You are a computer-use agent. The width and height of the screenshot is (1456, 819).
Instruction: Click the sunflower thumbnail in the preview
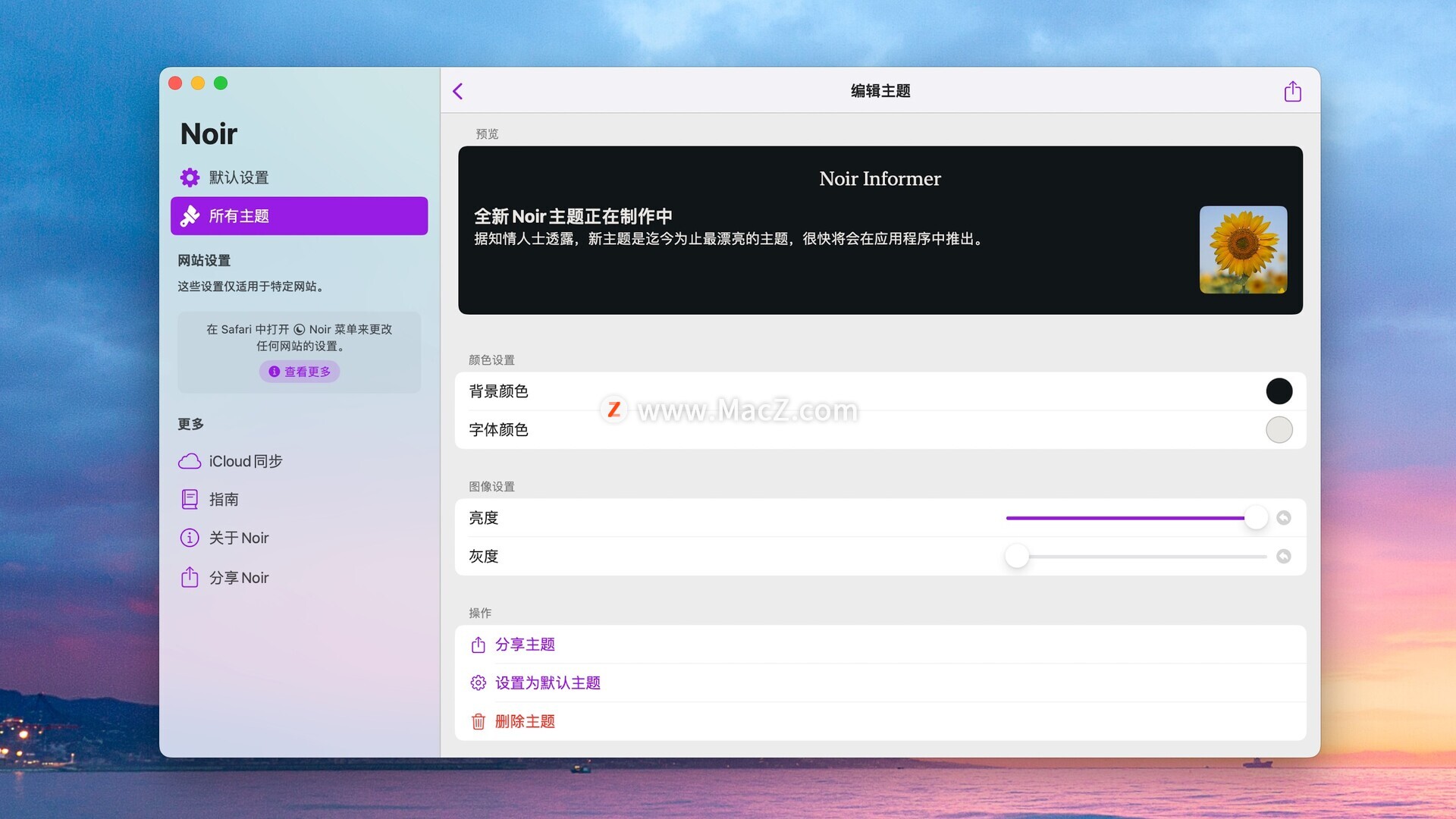click(x=1243, y=249)
